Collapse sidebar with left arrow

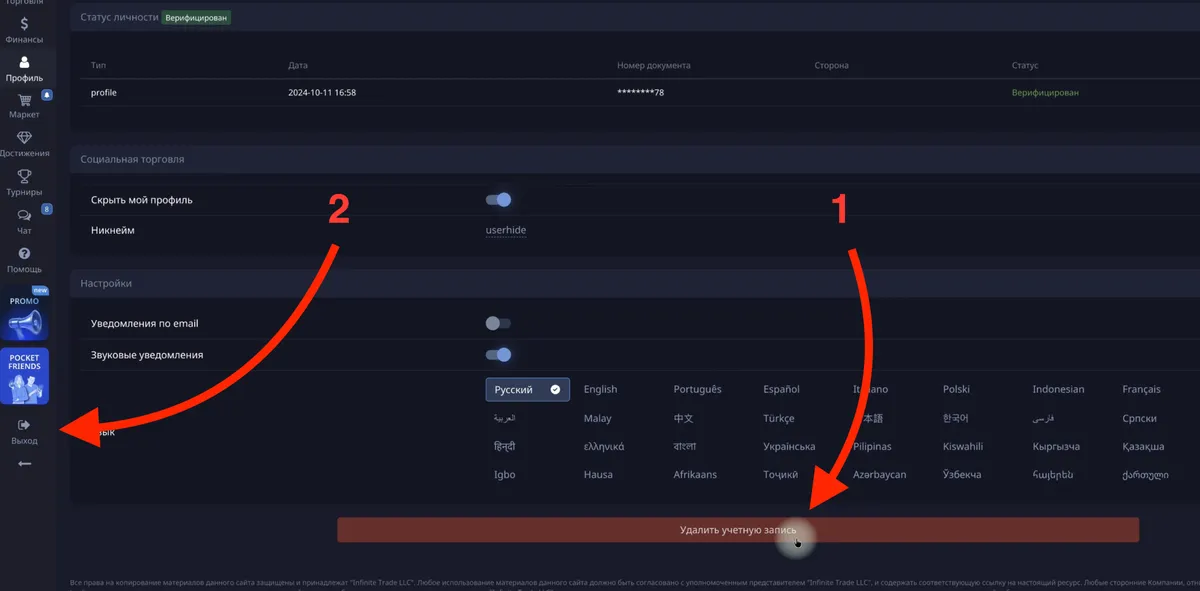point(24,464)
